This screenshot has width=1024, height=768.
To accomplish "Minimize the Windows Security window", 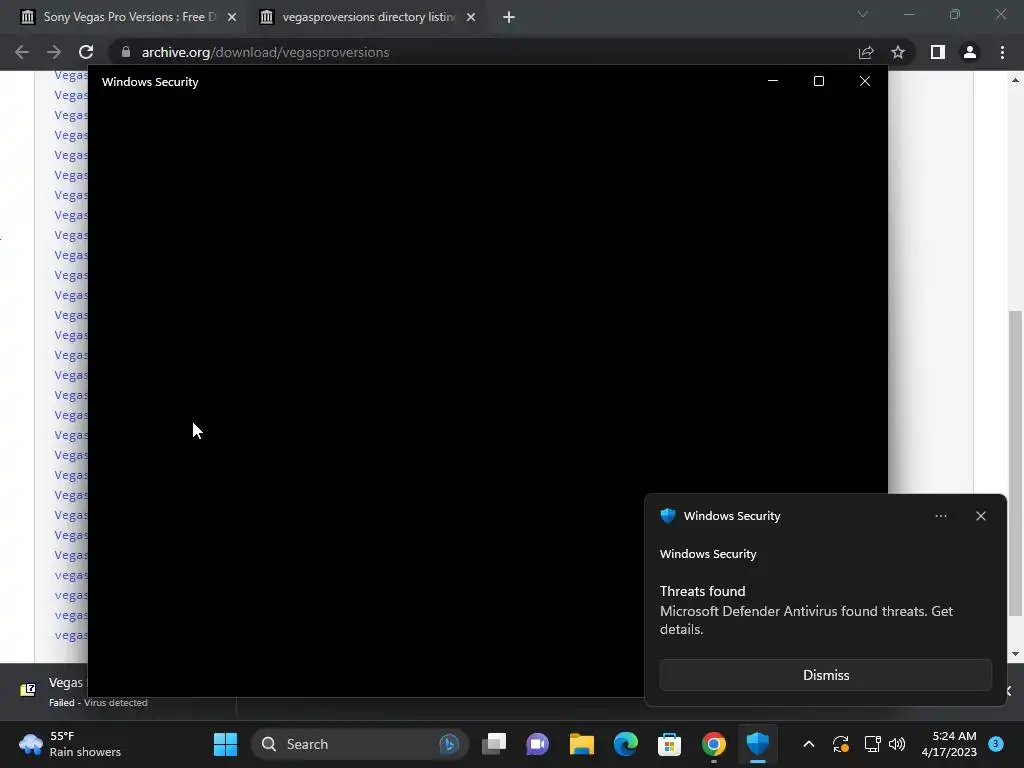I will [x=773, y=81].
